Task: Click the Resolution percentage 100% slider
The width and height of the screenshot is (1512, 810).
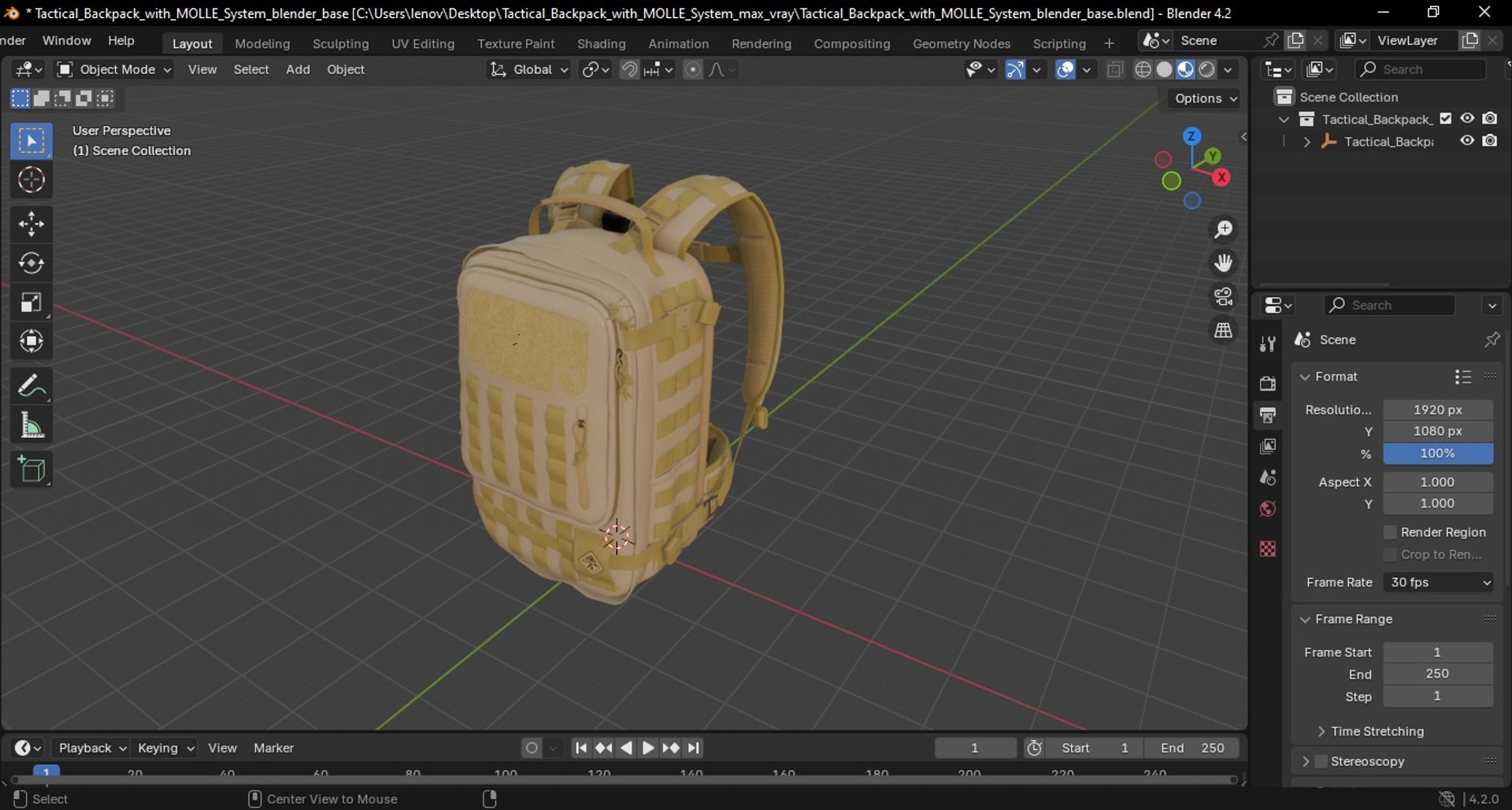Action: pos(1438,454)
